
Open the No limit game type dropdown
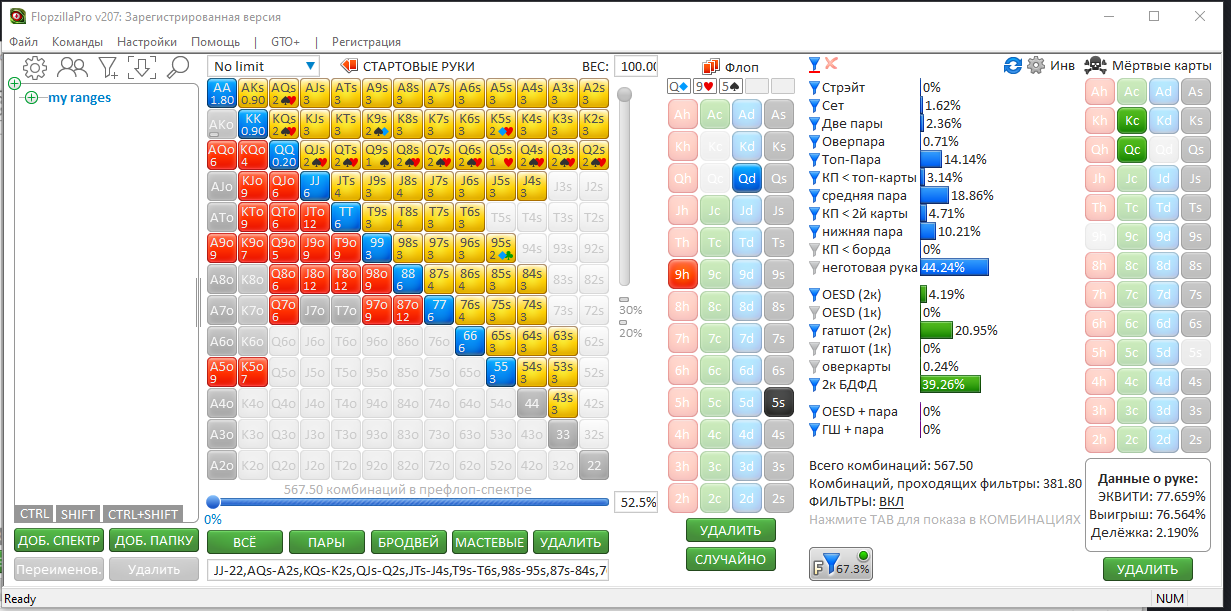click(264, 66)
